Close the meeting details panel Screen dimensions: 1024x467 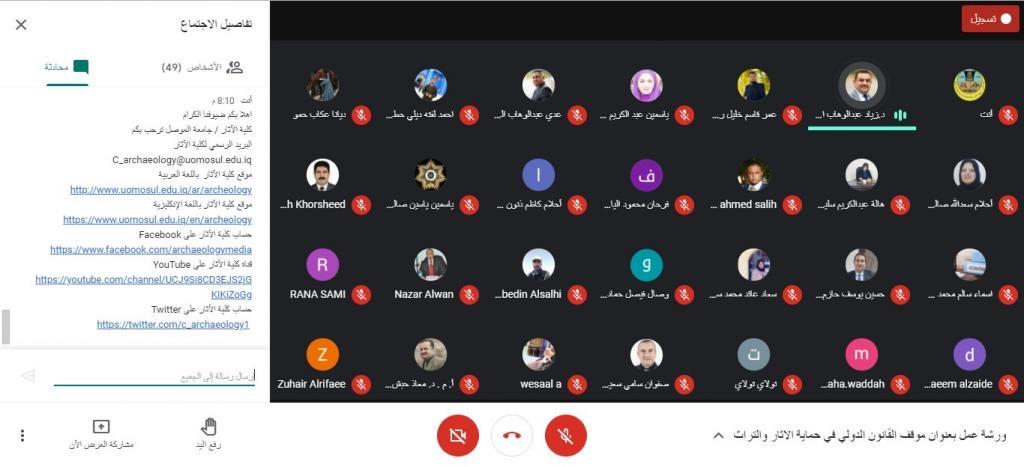[x=21, y=25]
